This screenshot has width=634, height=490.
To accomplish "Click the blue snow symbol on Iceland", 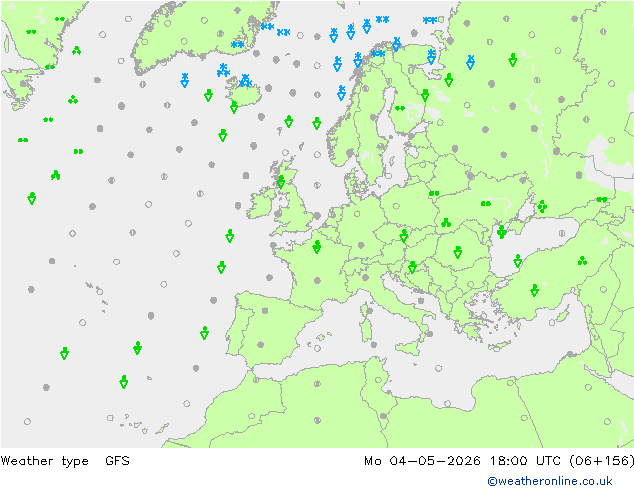I will pos(245,80).
